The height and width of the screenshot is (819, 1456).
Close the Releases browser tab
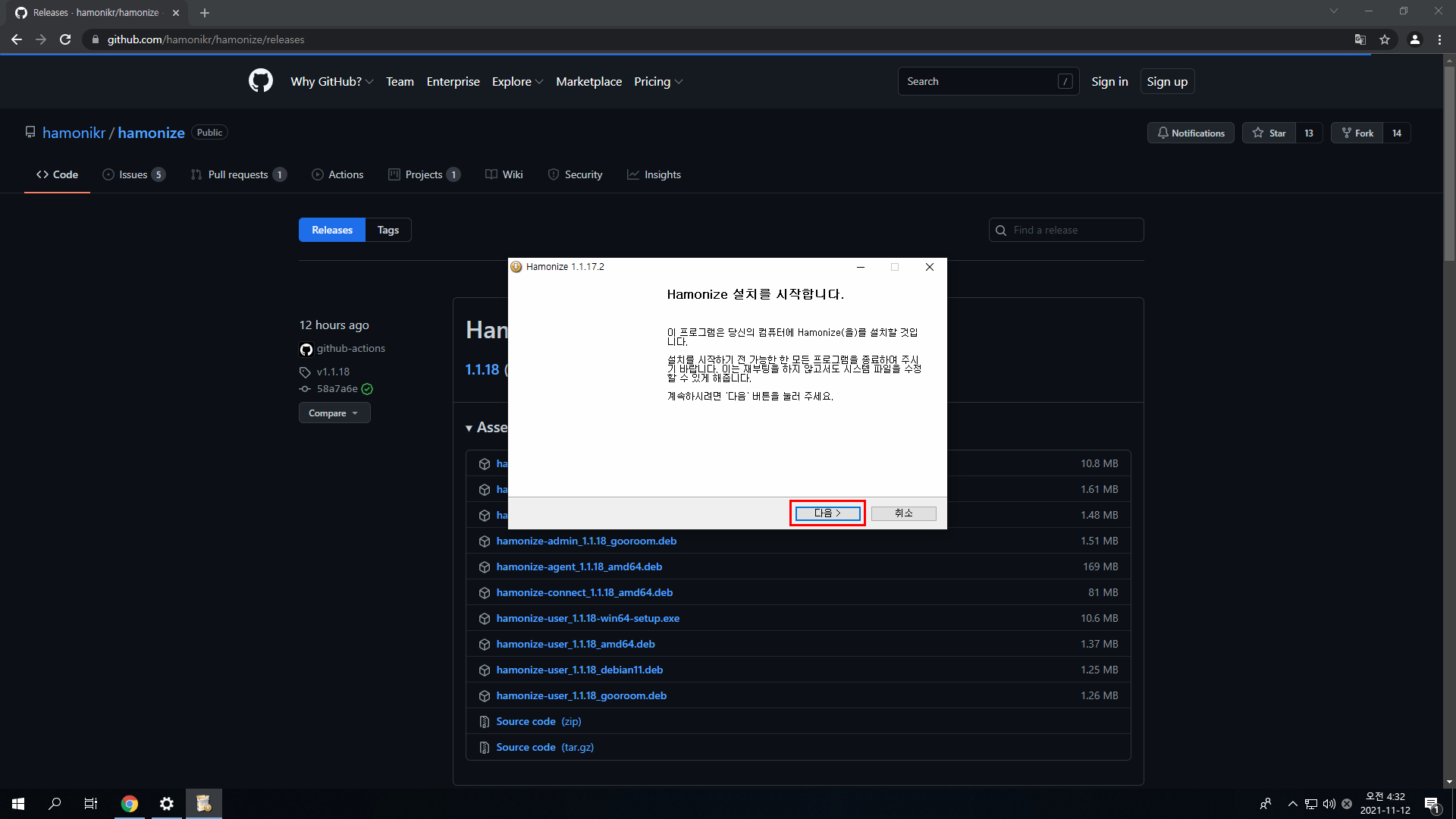tap(176, 13)
